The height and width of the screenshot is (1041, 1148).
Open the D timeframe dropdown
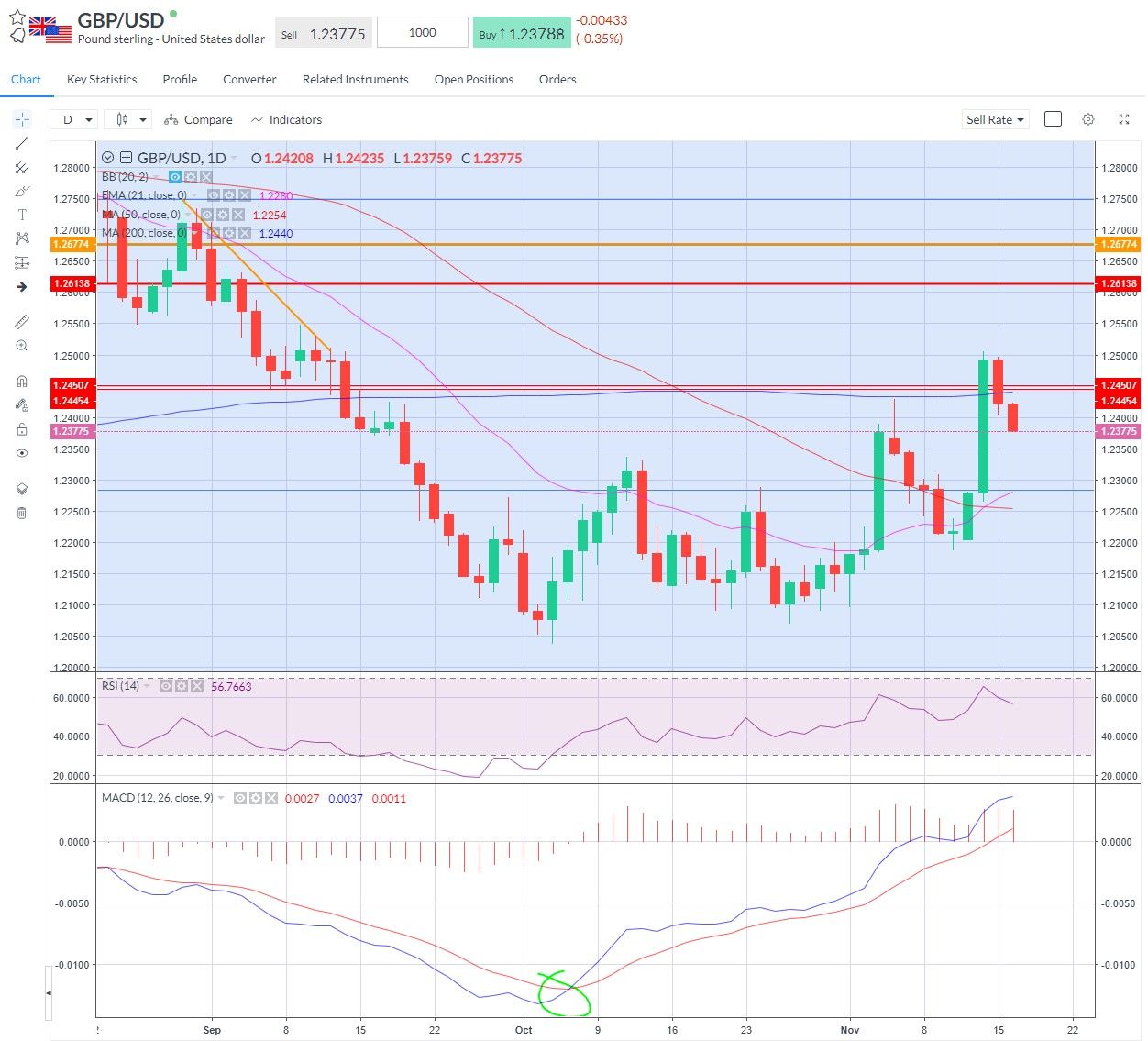point(74,119)
